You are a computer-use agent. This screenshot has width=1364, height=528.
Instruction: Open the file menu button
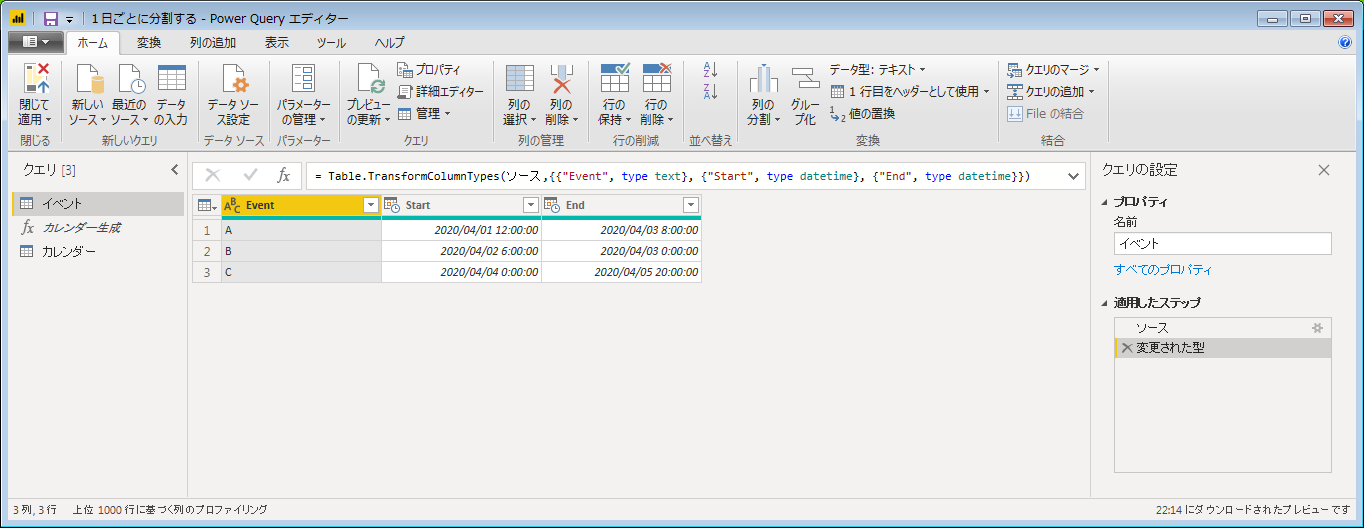point(36,42)
